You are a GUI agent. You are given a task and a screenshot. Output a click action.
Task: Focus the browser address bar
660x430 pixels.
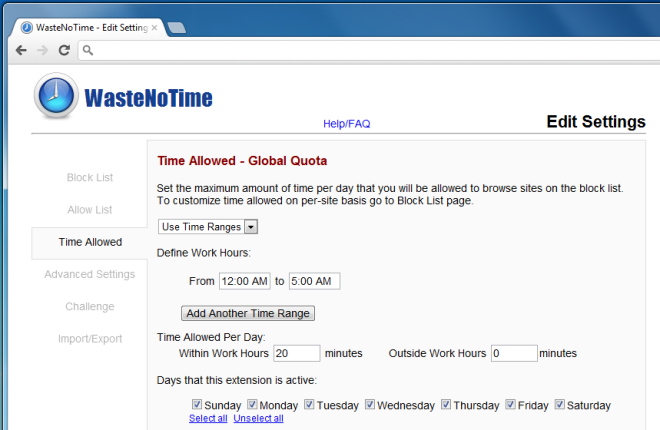(370, 50)
